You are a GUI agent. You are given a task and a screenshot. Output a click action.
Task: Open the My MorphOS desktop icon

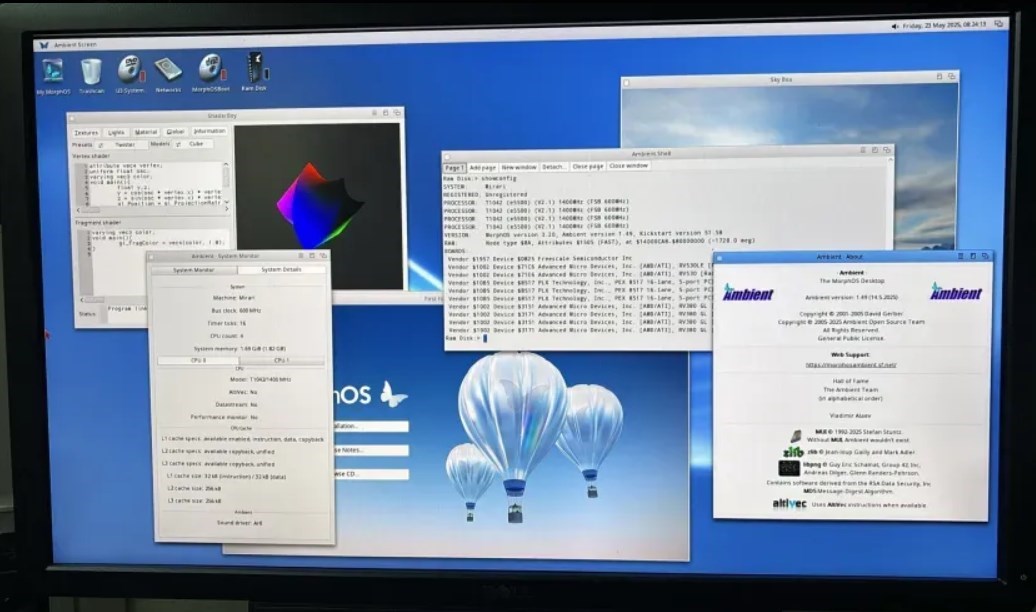coord(52,70)
